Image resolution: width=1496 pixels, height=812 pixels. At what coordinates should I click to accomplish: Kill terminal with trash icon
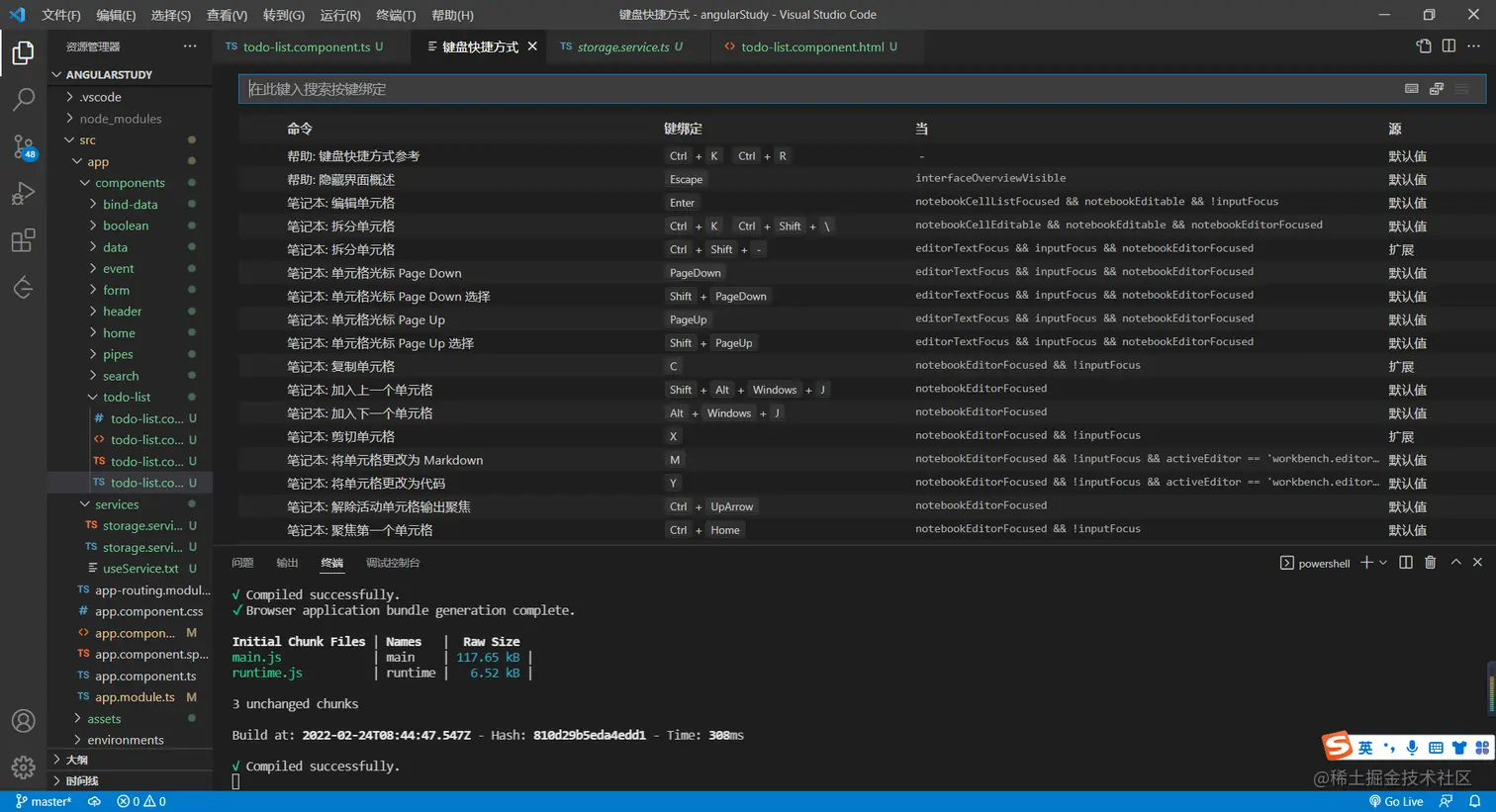(1431, 563)
